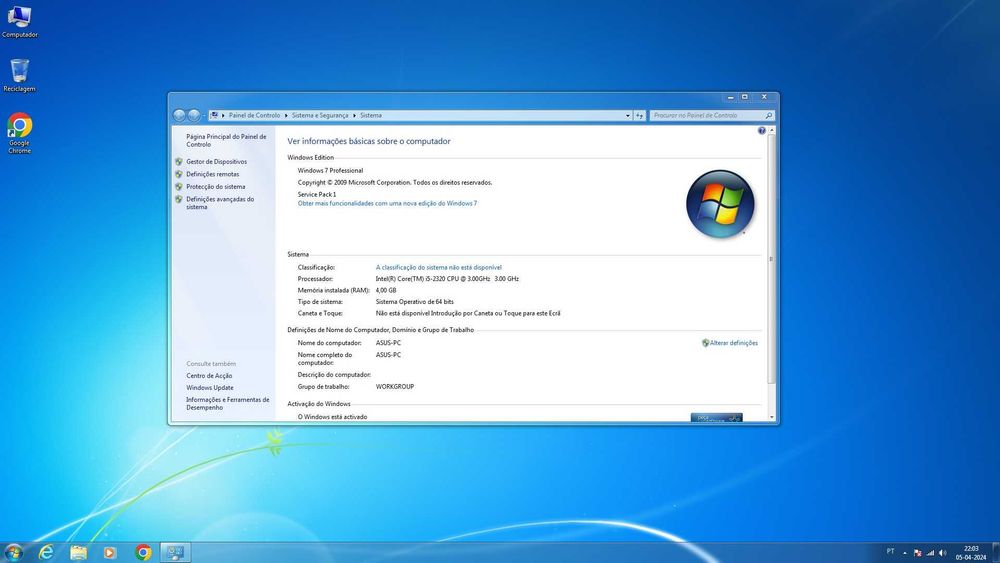Open the Reciclagem recycle bin icon

click(x=19, y=75)
